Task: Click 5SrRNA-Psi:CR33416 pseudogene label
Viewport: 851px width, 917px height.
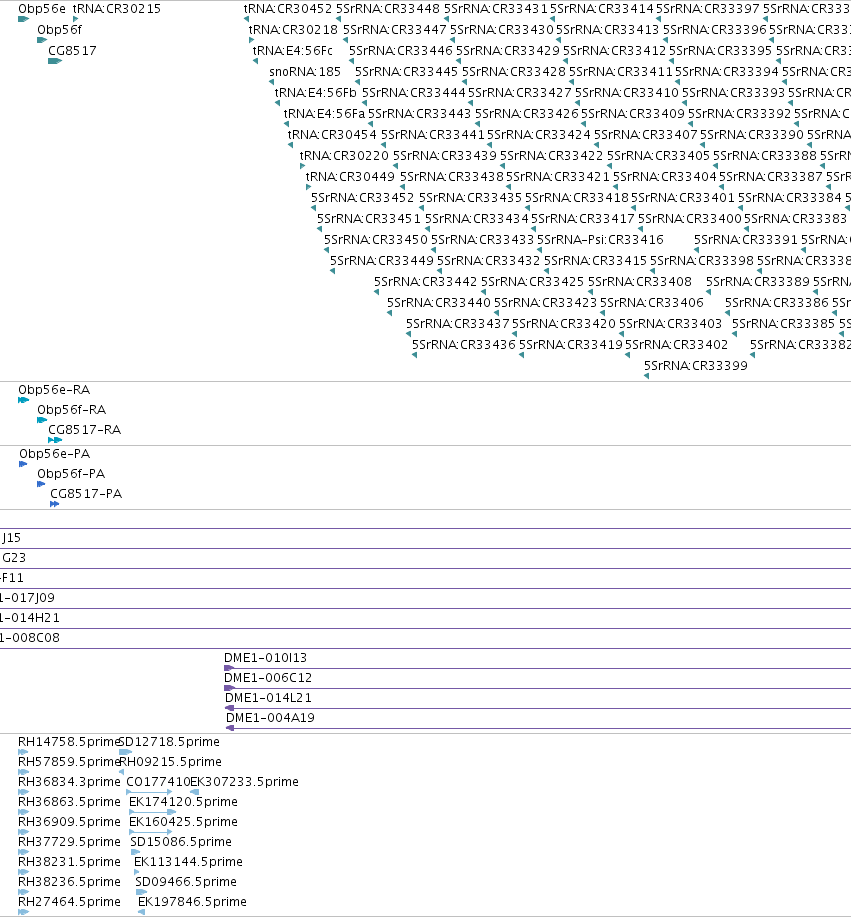Action: 600,240
